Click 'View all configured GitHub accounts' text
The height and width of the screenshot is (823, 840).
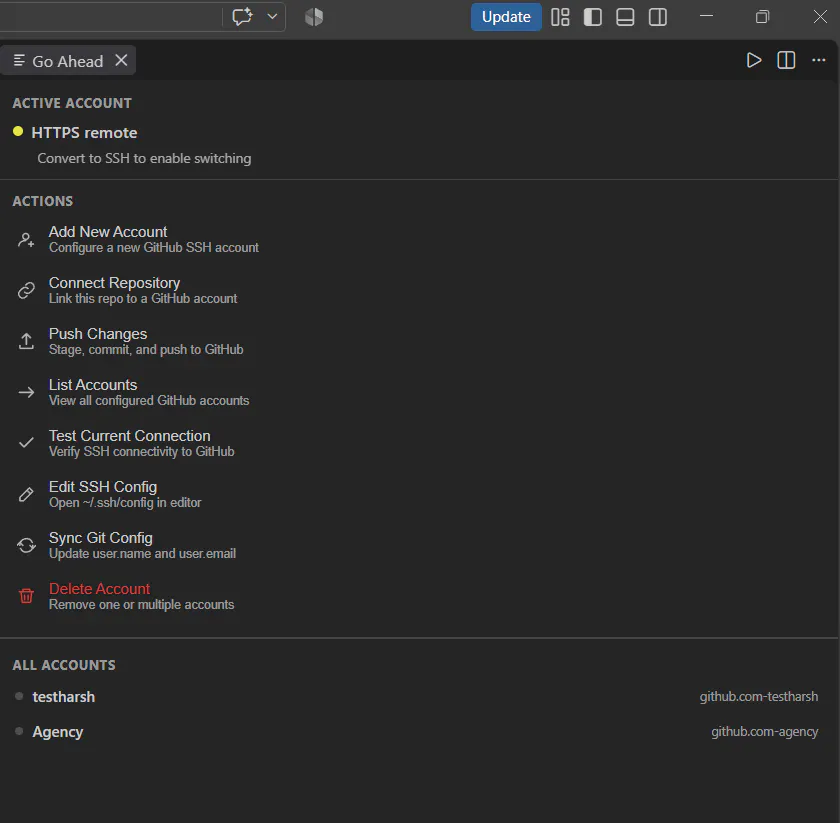point(149,401)
